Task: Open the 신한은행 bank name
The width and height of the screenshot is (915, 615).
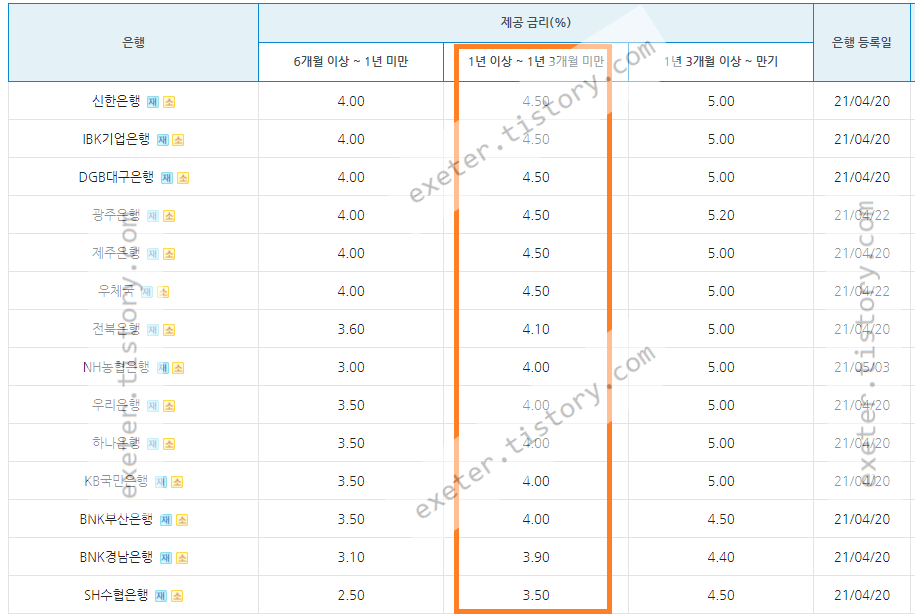Action: [x=116, y=101]
